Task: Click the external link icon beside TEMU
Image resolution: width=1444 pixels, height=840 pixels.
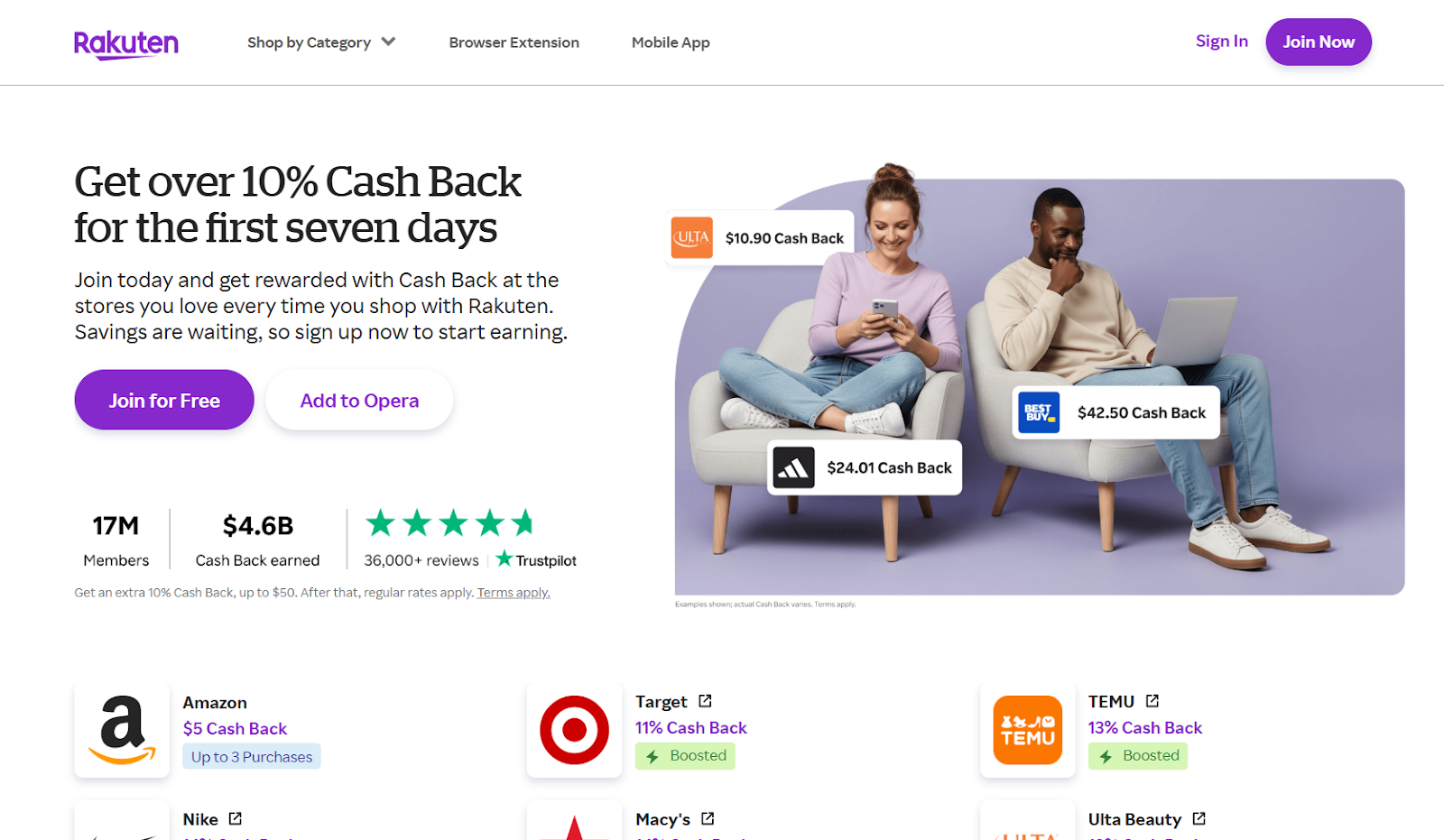Action: click(1152, 701)
